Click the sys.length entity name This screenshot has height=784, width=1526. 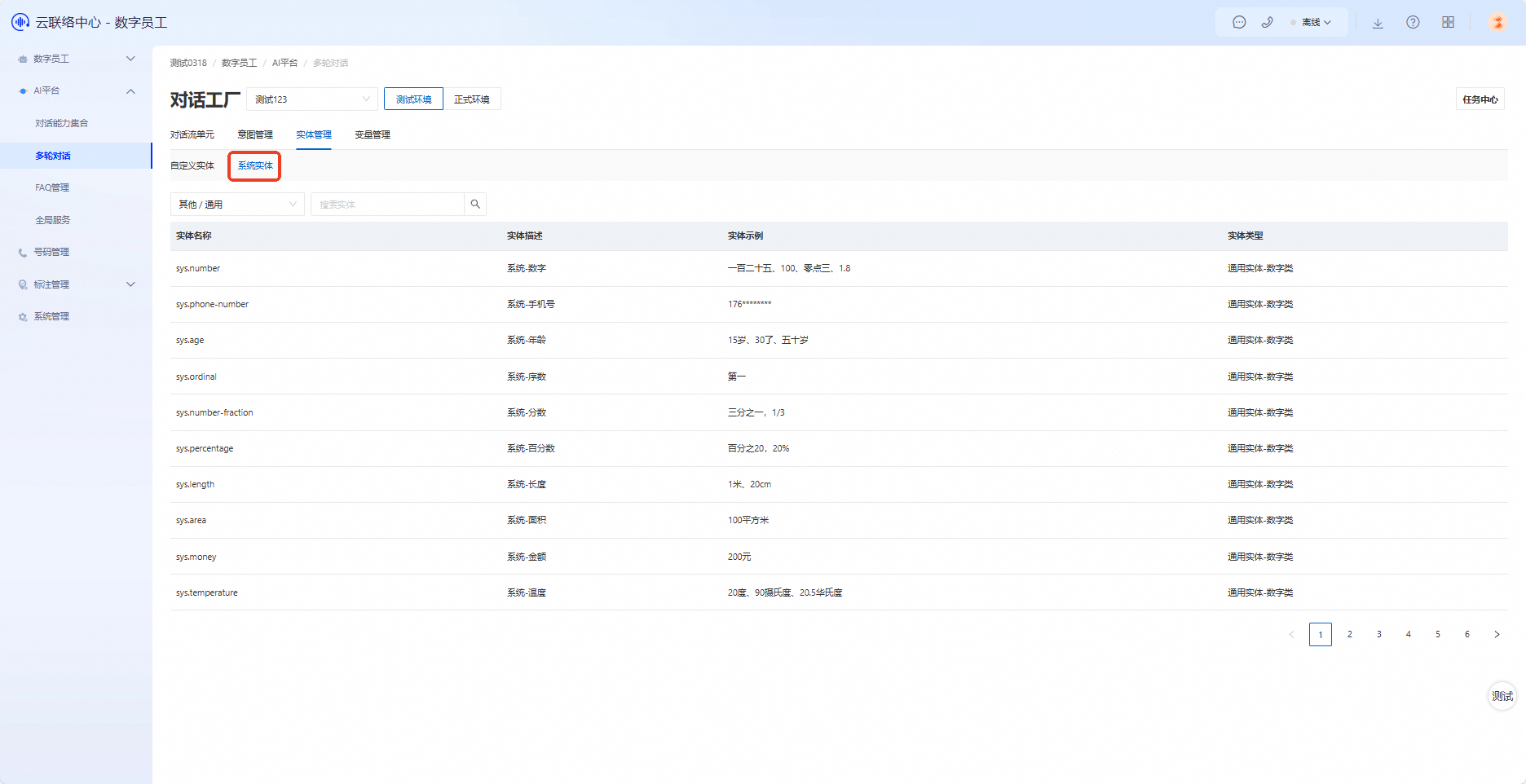pyautogui.click(x=196, y=484)
